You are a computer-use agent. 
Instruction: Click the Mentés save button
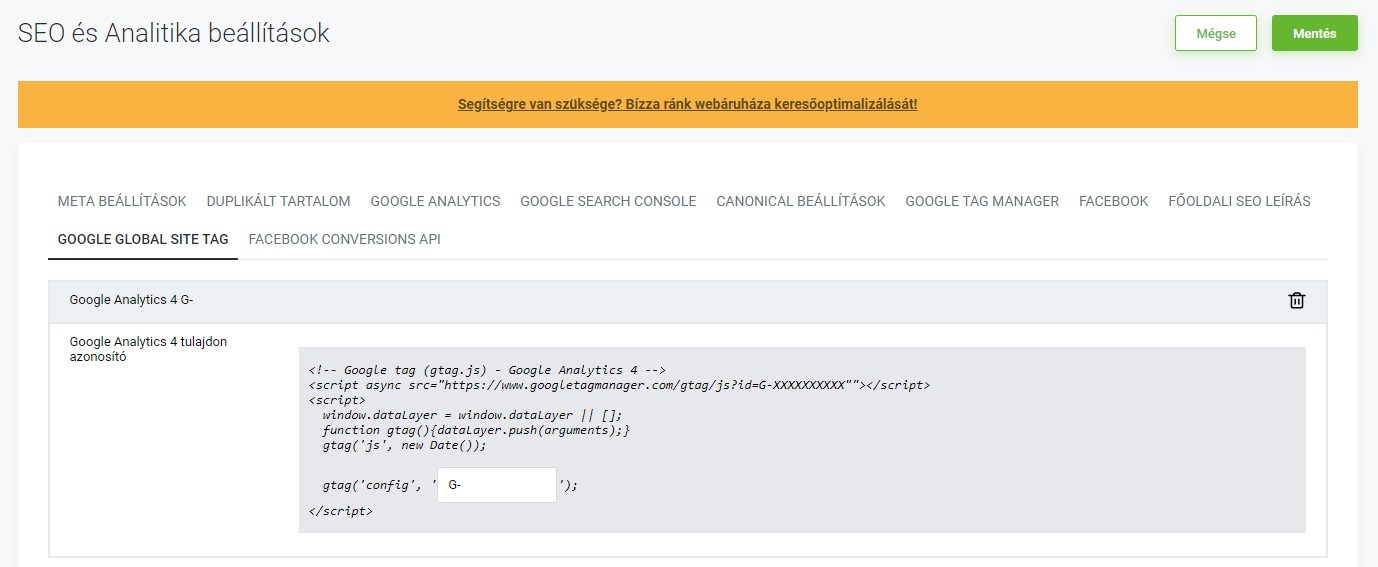(x=1314, y=33)
